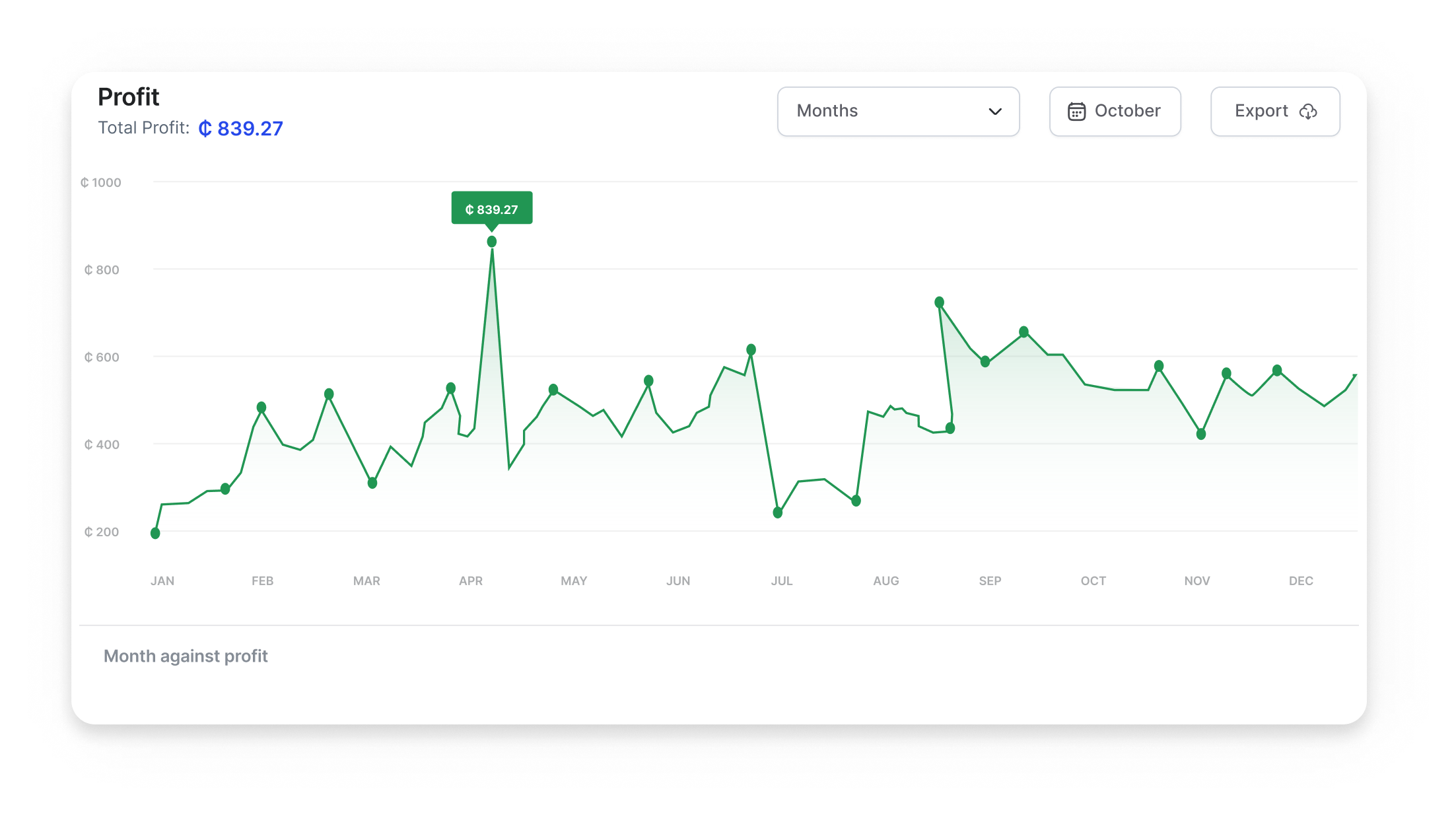Select the peak data point under the 839.27 tooltip
The height and width of the screenshot is (813, 1456).
tap(492, 242)
